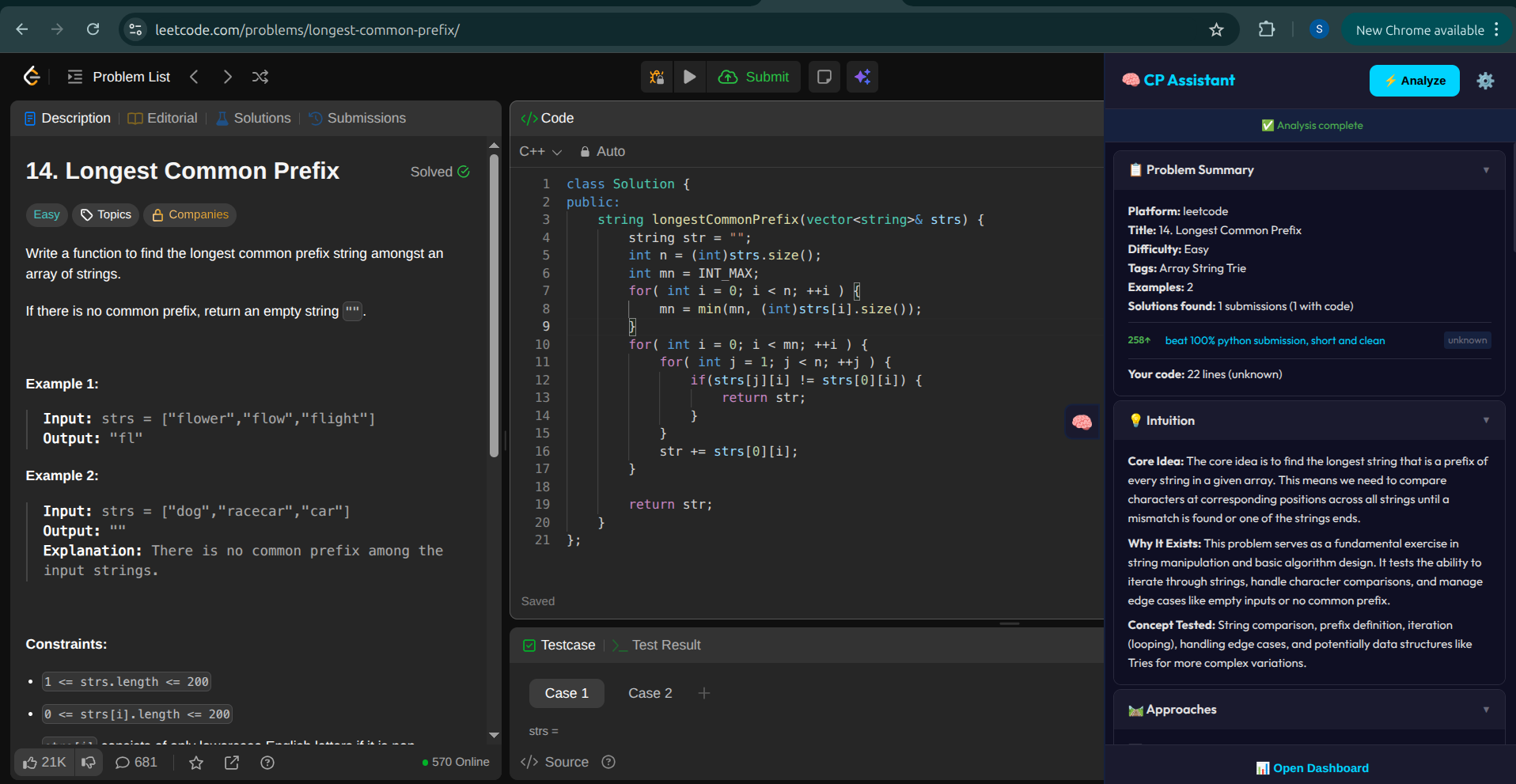Click the thumbs-down dislike icon
The height and width of the screenshot is (784, 1516).
pos(89,763)
